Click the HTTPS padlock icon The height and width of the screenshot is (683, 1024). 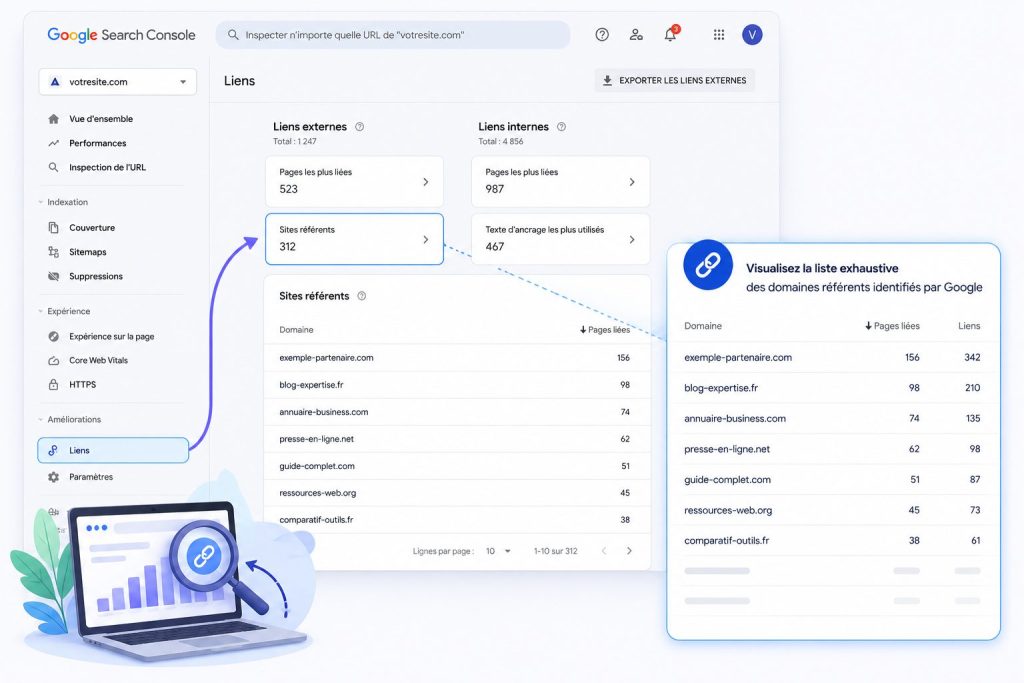point(54,385)
